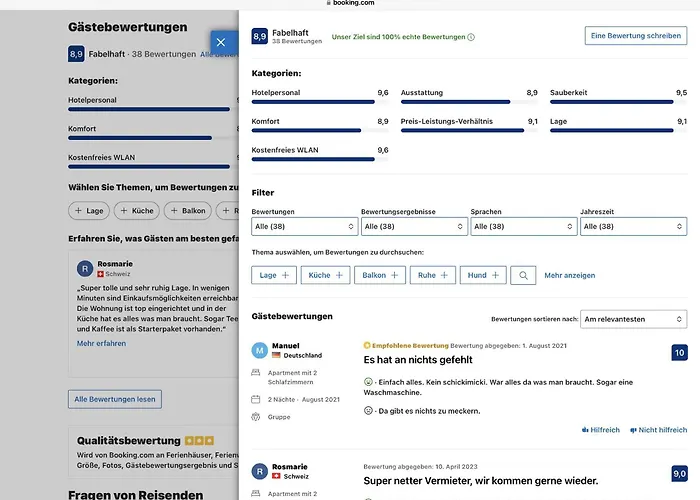Toggle the Küche chip on background page
The width and height of the screenshot is (700, 500).
pyautogui.click(x=137, y=211)
